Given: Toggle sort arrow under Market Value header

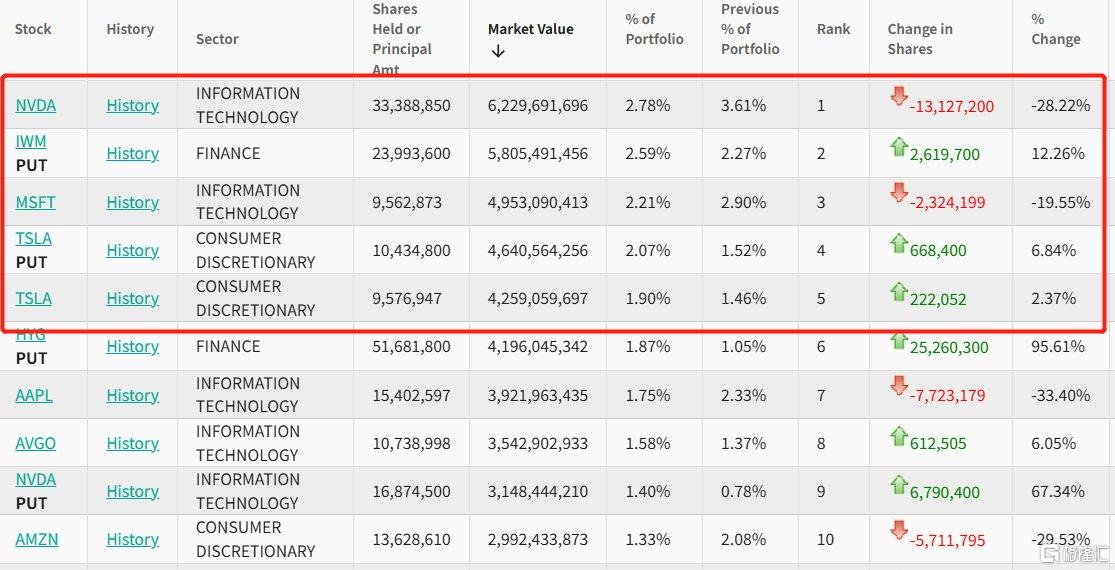Looking at the screenshot, I should coord(498,52).
